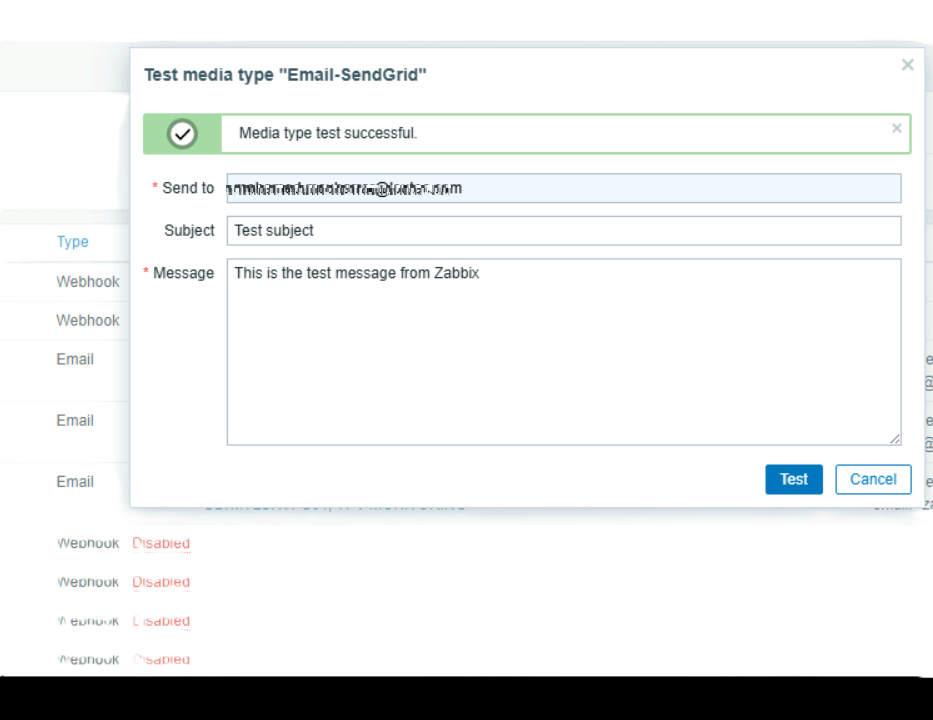Dismiss the test successful notification
This screenshot has height=720, width=933.
[896, 128]
